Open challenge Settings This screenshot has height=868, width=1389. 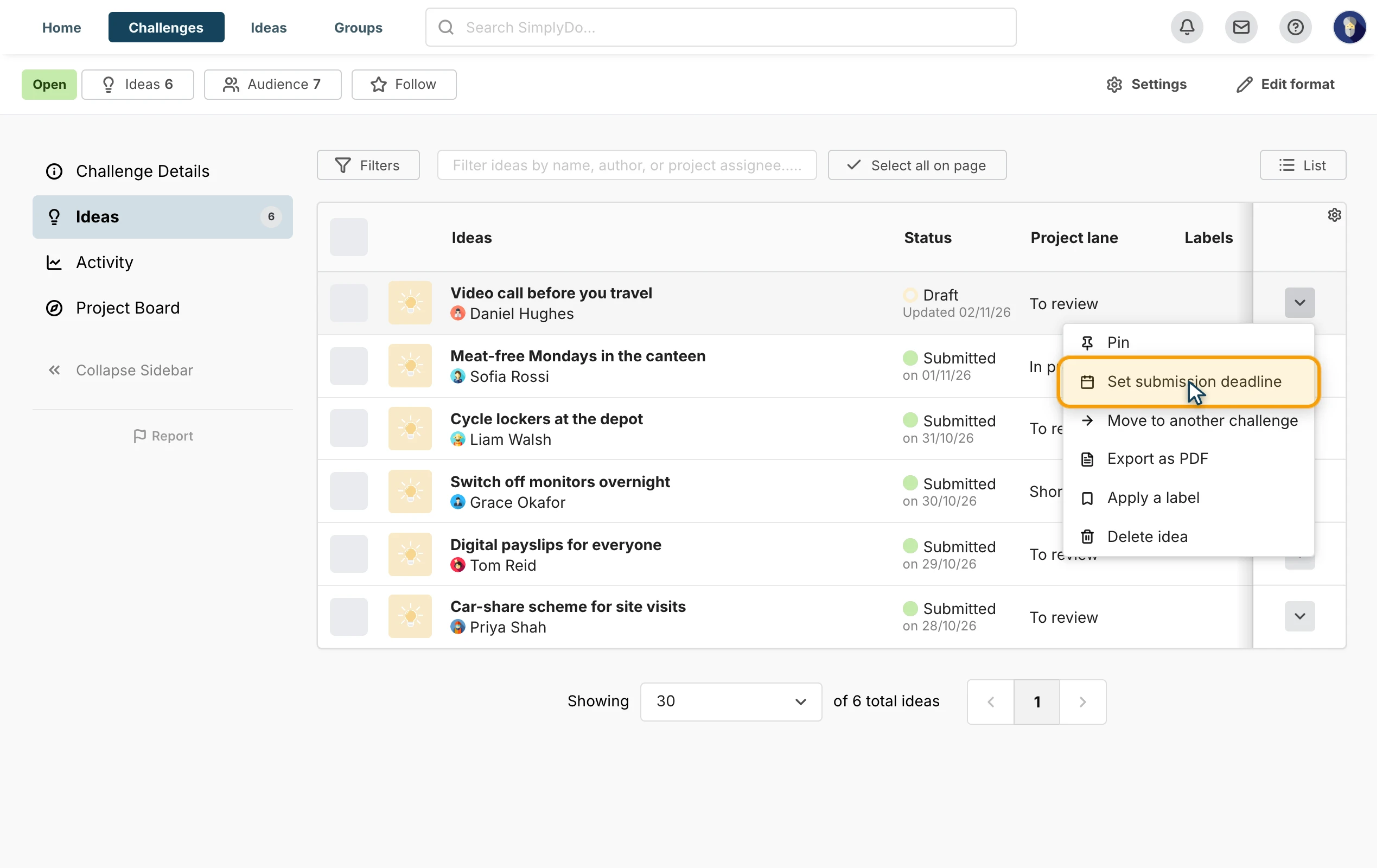1146,85
